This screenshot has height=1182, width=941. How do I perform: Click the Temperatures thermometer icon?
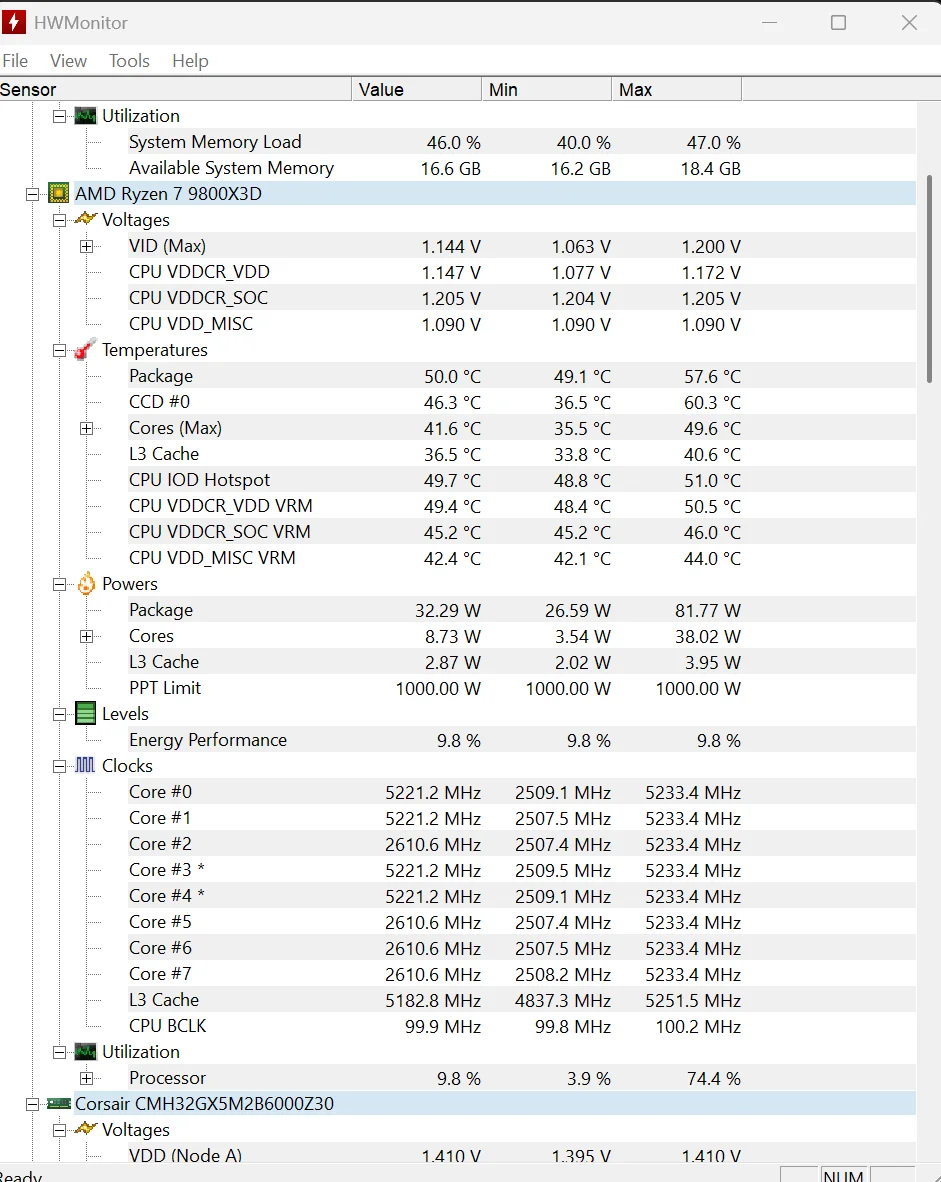pos(85,349)
